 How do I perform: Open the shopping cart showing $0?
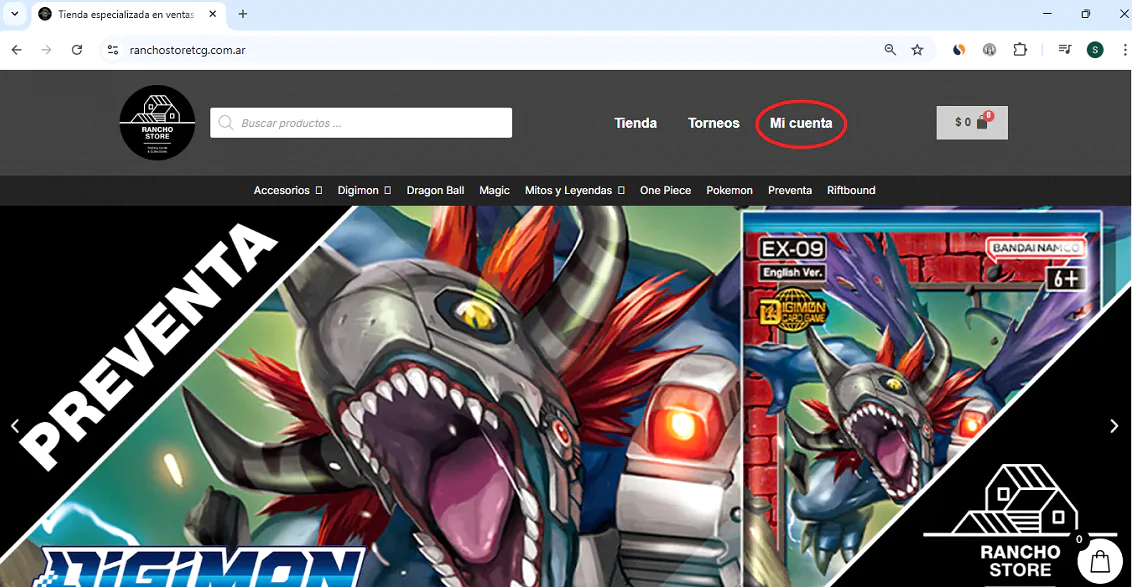click(972, 123)
